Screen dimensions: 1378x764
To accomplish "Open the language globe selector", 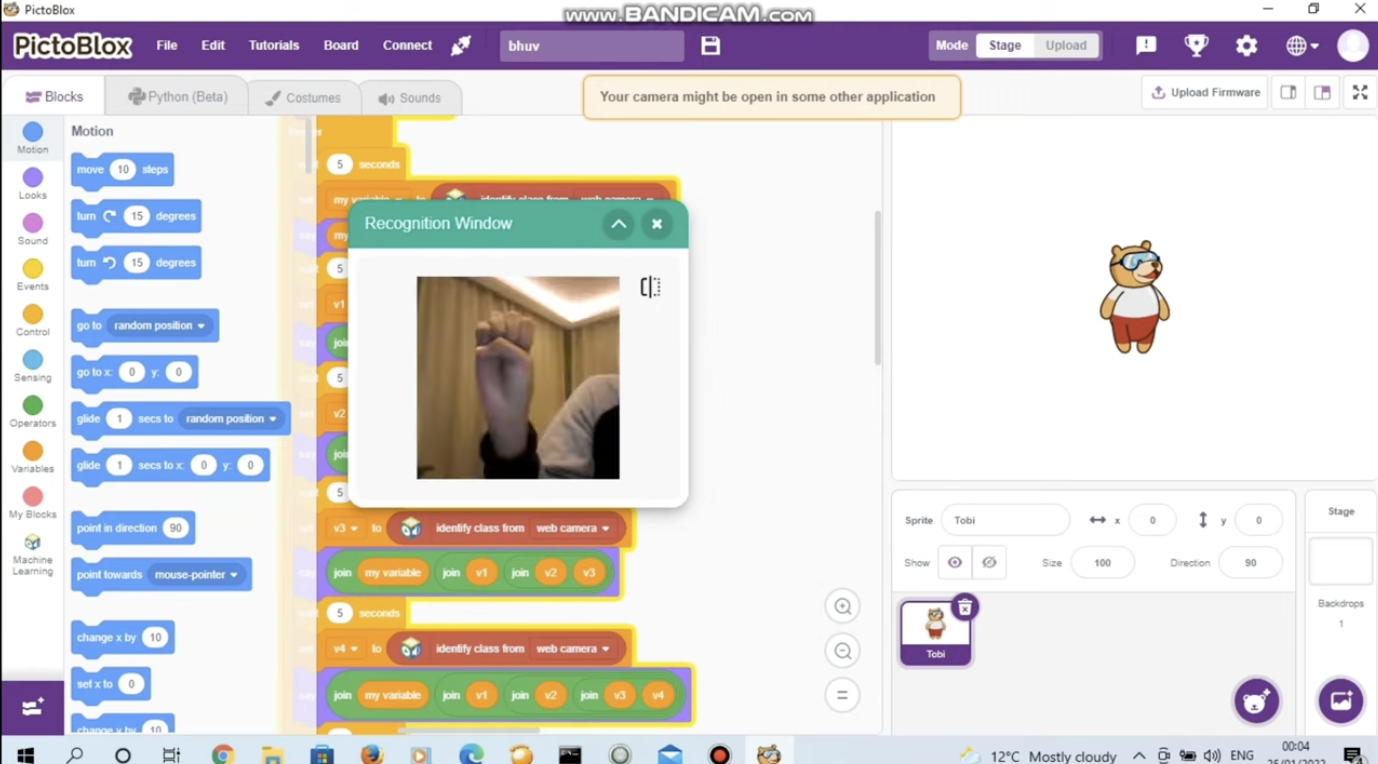I will pos(1297,45).
